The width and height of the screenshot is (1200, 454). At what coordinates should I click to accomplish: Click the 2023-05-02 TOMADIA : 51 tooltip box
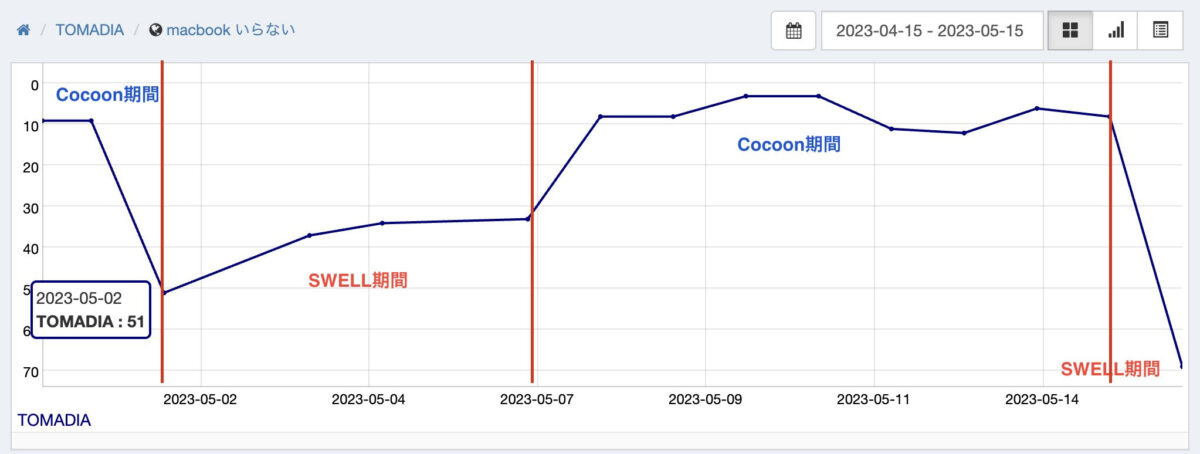click(x=91, y=310)
